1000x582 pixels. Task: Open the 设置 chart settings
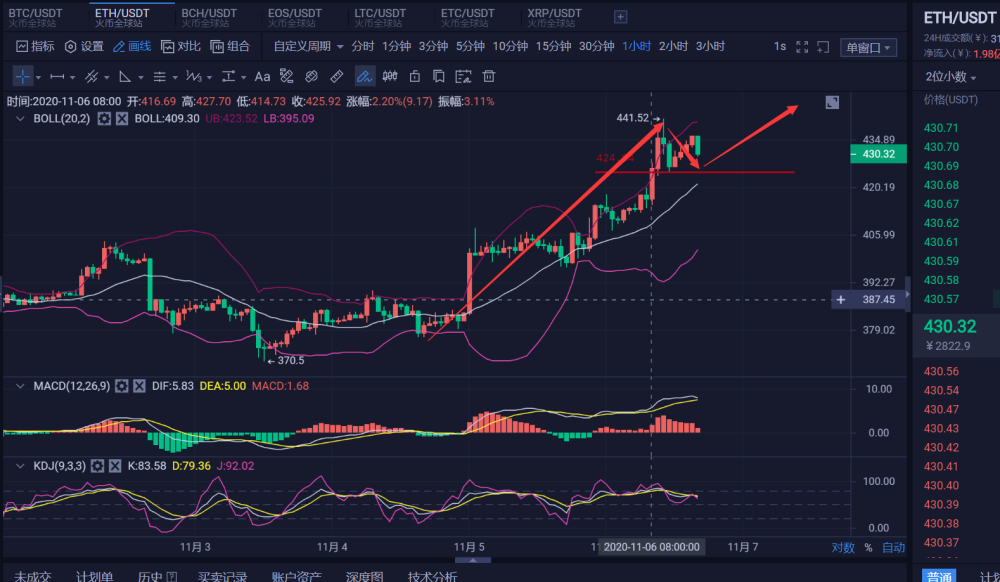coord(84,47)
